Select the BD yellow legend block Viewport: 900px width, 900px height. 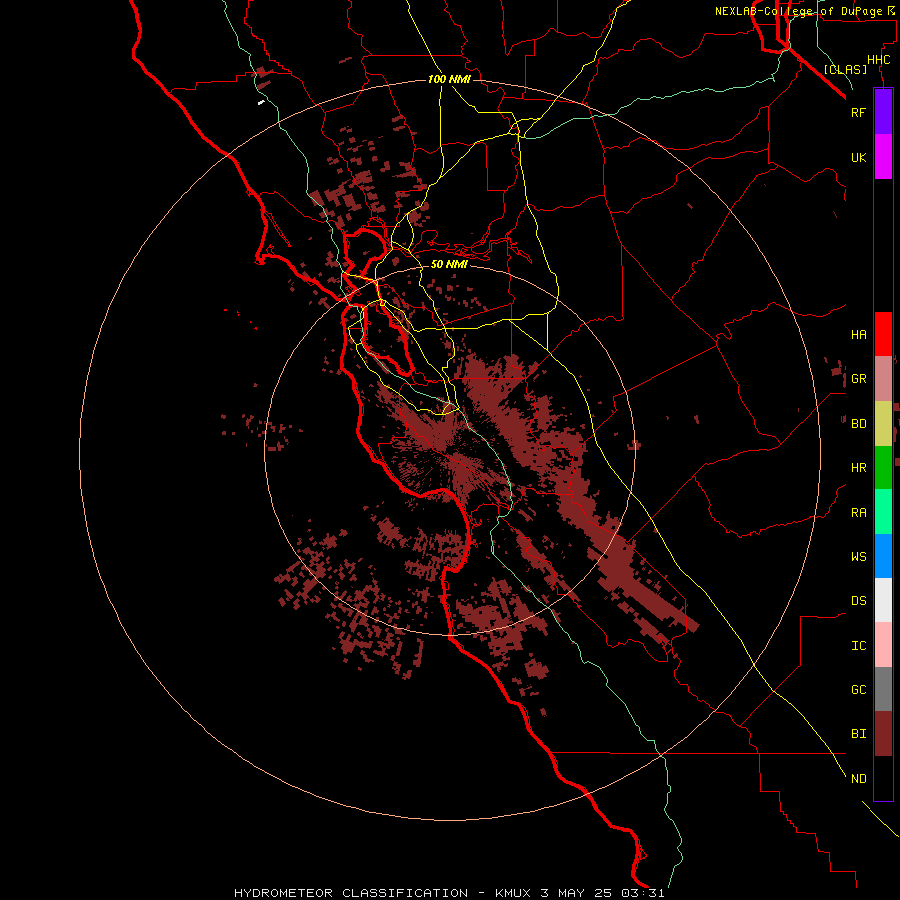click(x=883, y=424)
